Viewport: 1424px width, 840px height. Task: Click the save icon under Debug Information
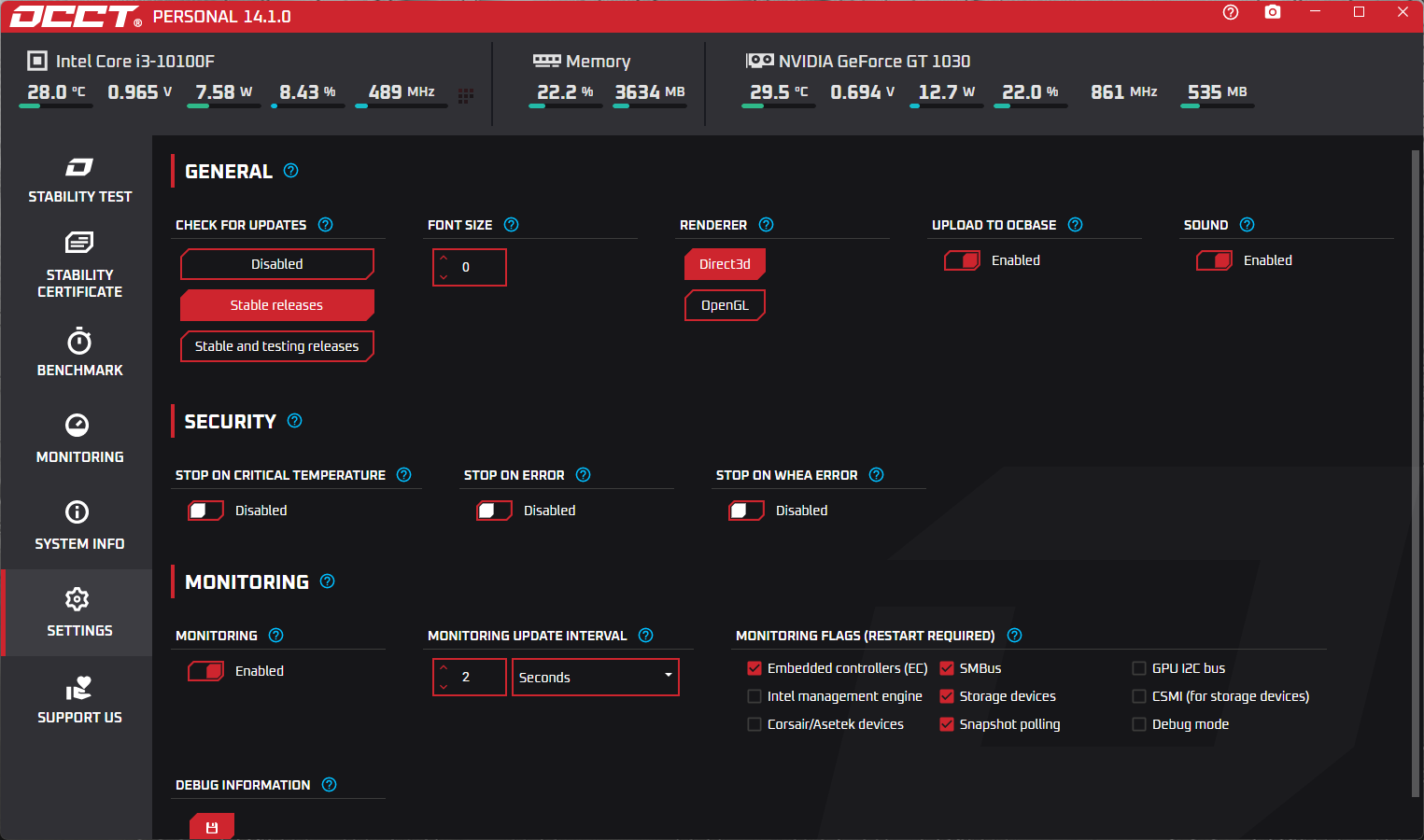tap(212, 827)
